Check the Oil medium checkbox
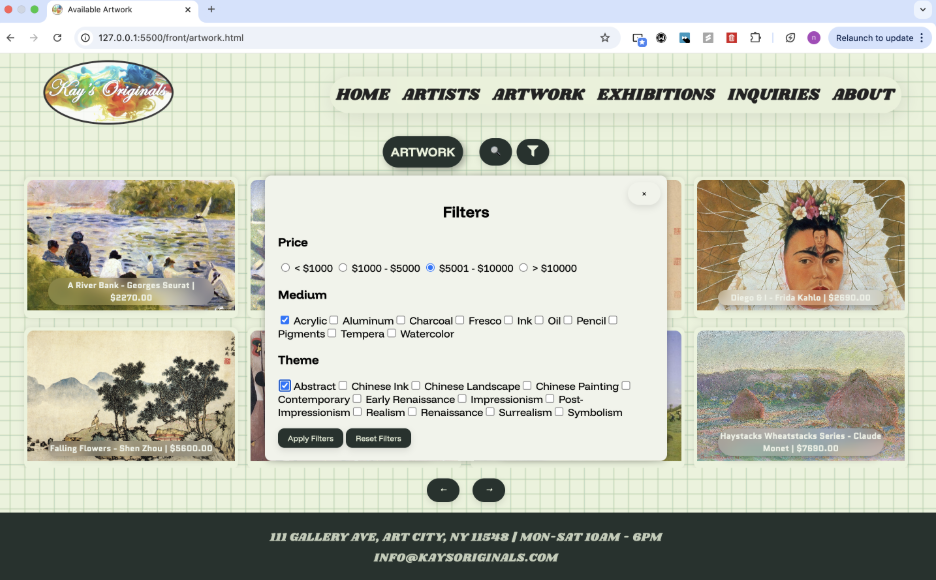This screenshot has width=936, height=580. point(539,320)
